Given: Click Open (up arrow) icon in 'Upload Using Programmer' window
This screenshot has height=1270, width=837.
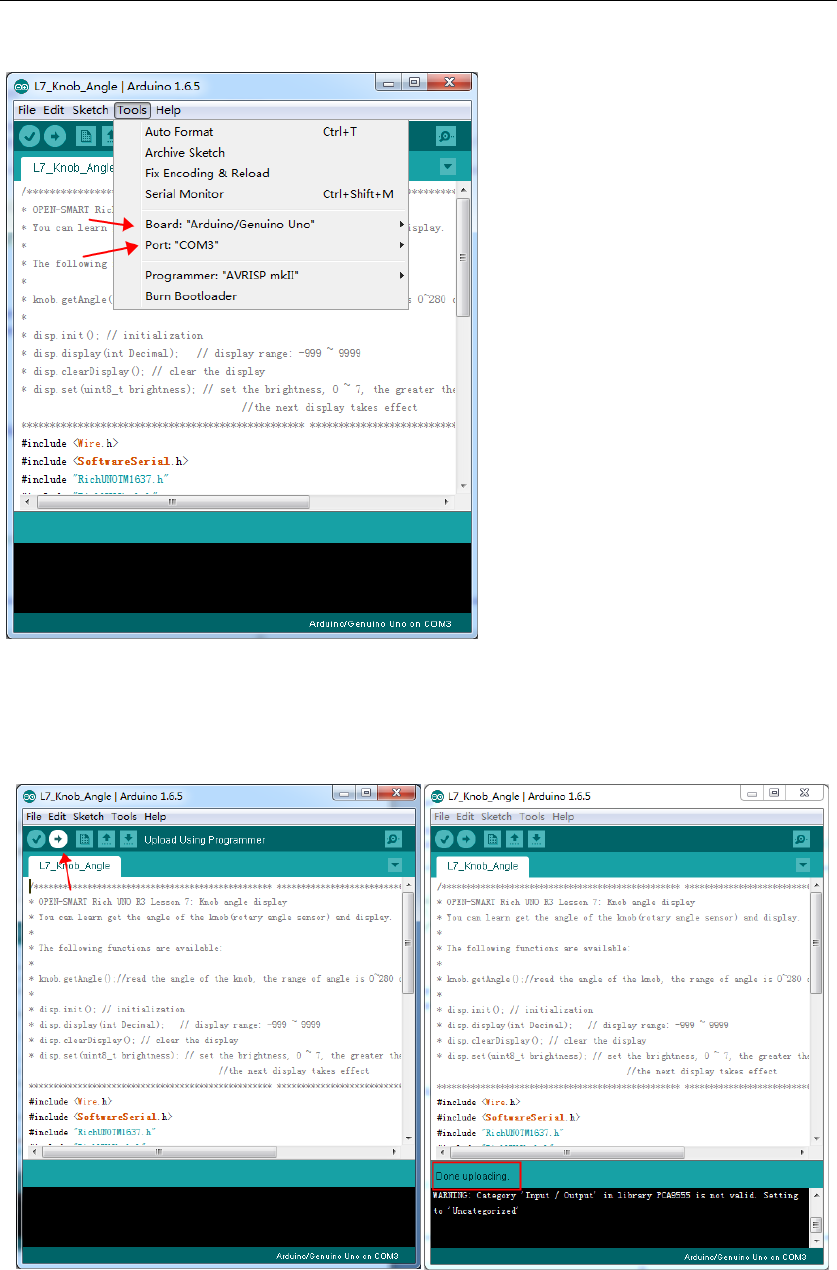Looking at the screenshot, I should click(107, 839).
